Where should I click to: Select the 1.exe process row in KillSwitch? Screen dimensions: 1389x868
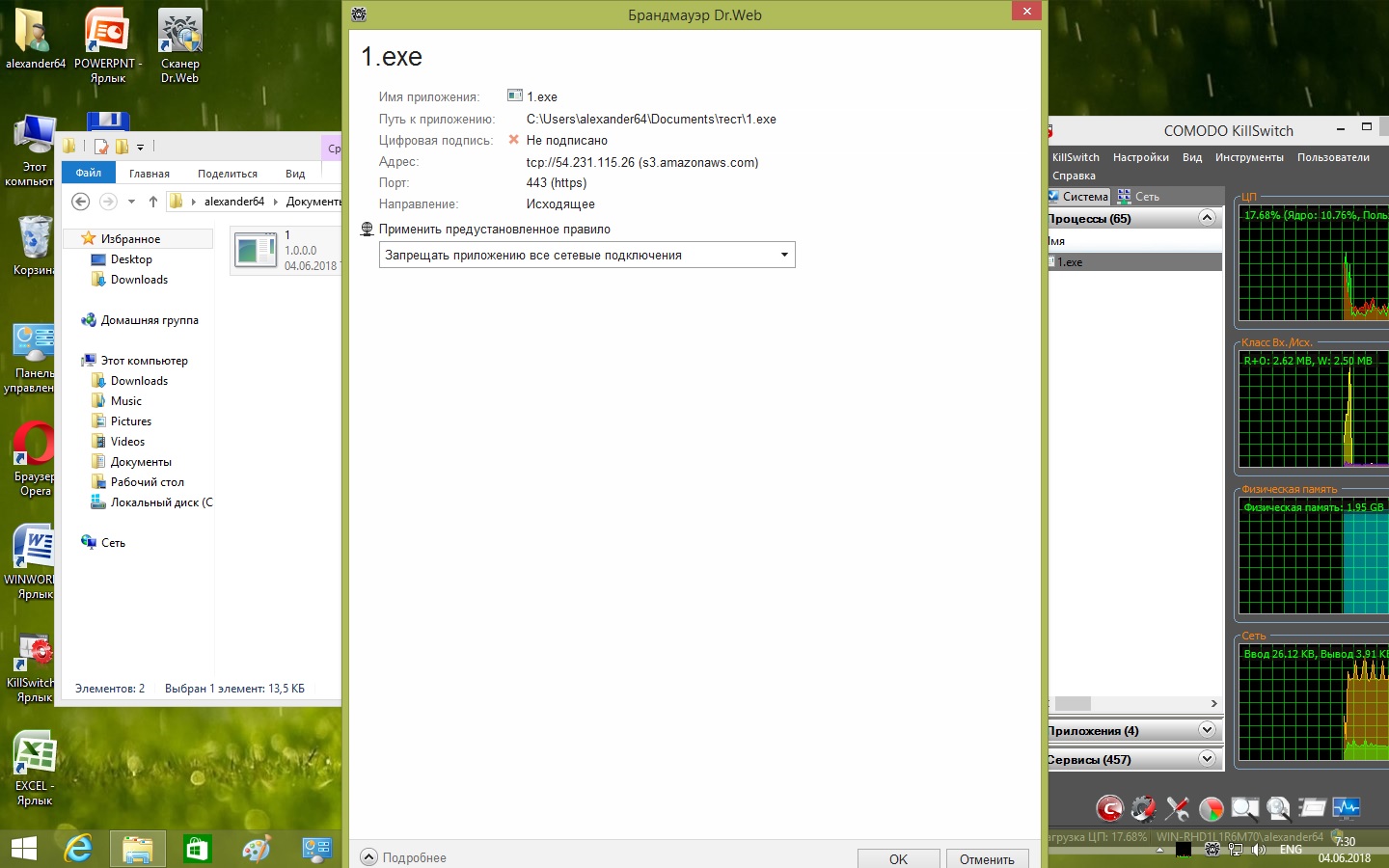click(1135, 261)
